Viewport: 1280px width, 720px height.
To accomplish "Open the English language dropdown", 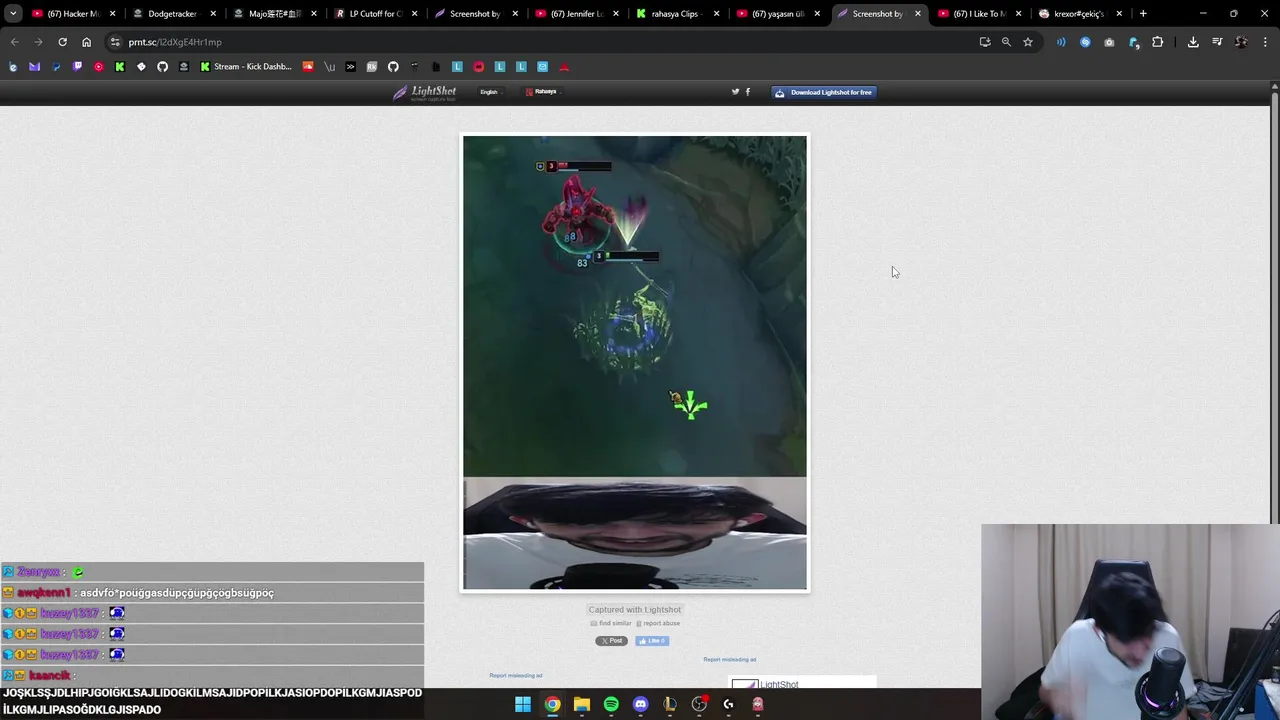I will [x=489, y=92].
